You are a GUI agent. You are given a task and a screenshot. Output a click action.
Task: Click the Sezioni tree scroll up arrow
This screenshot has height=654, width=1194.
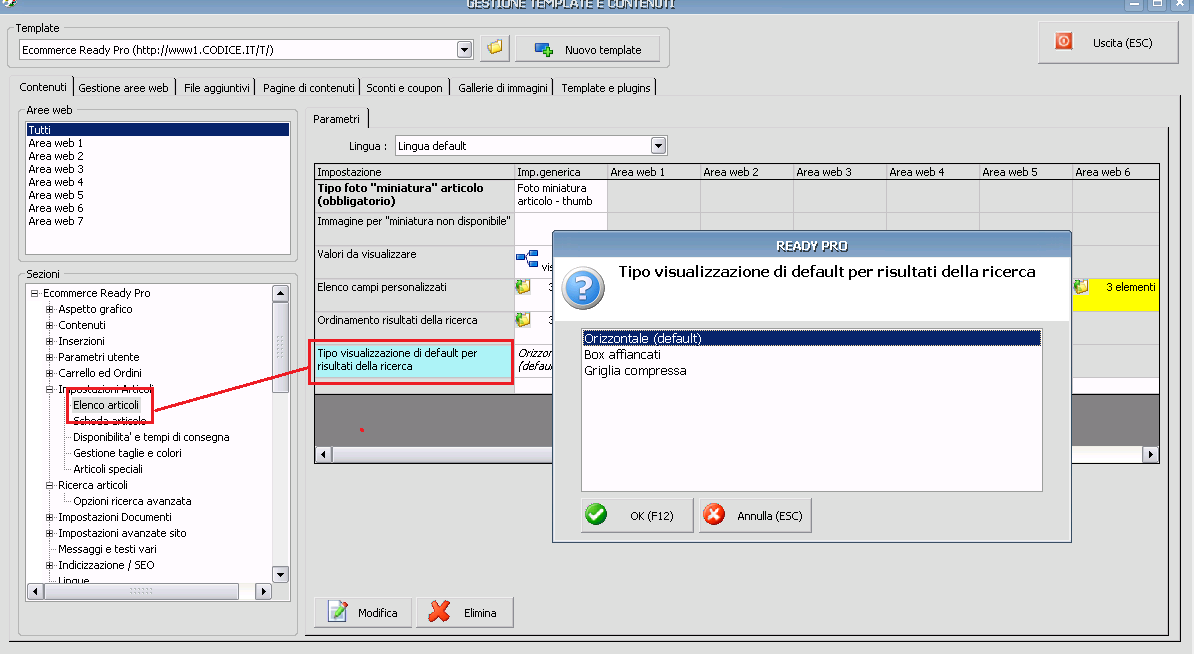click(280, 293)
